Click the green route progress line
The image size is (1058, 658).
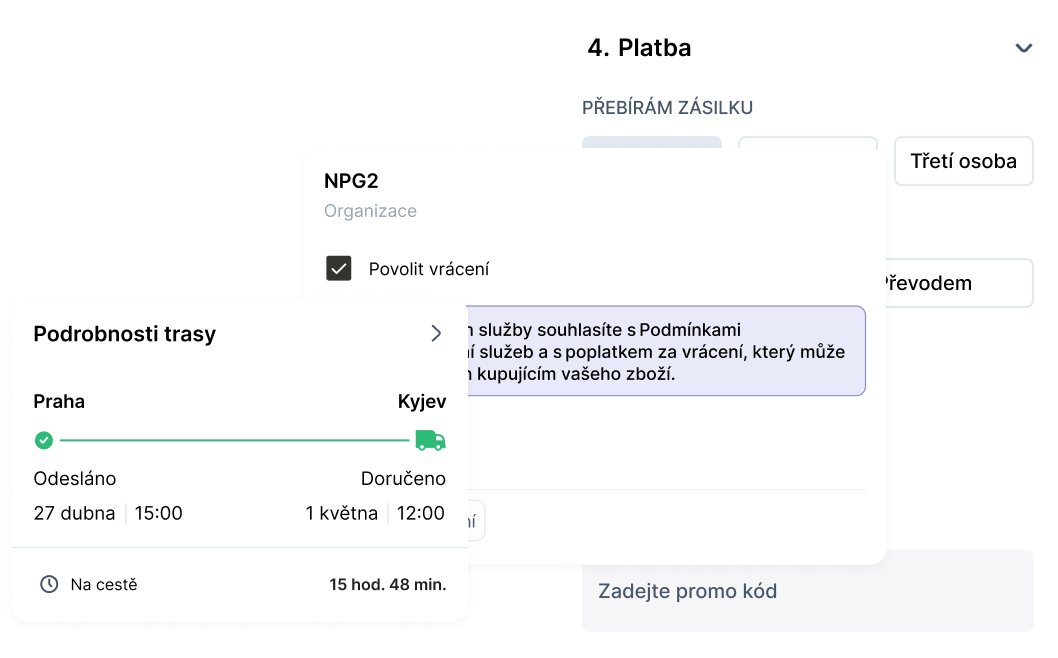click(235, 440)
